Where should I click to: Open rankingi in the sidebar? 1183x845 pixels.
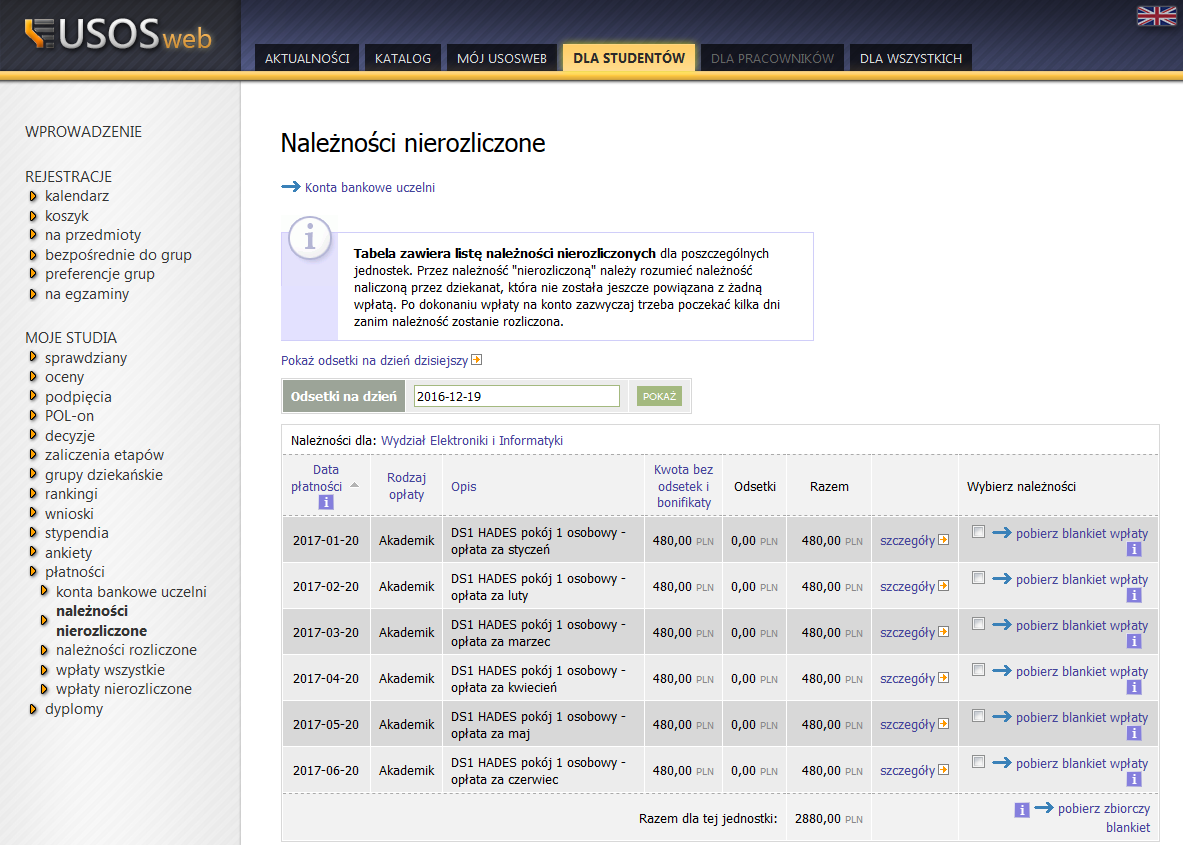pyautogui.click(x=71, y=494)
